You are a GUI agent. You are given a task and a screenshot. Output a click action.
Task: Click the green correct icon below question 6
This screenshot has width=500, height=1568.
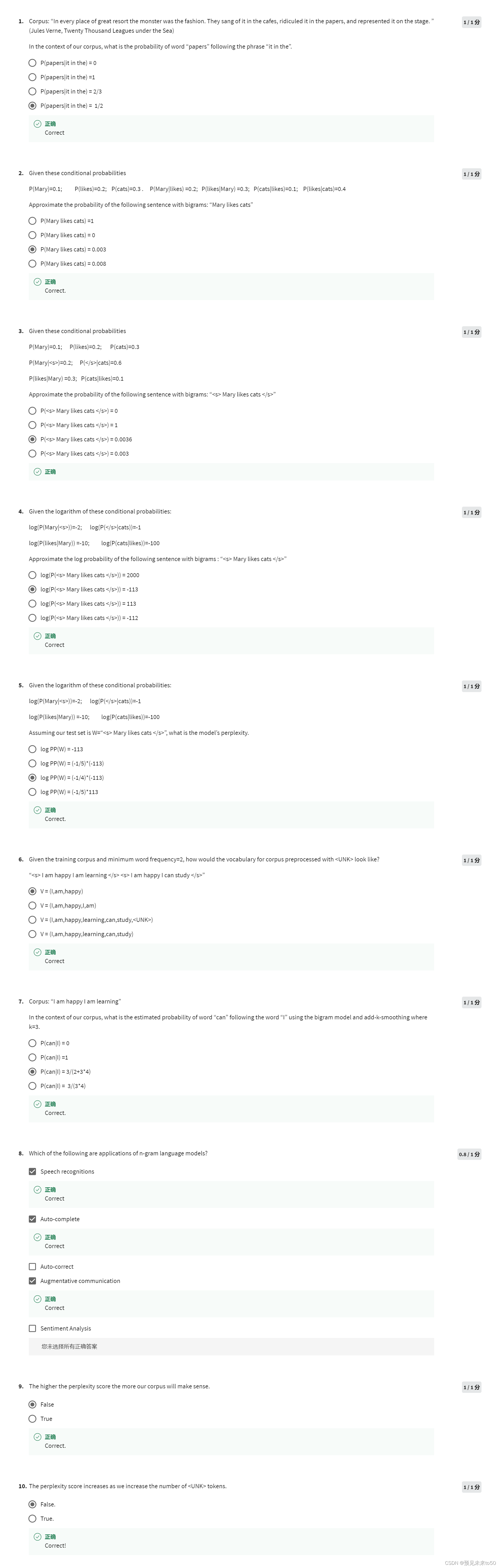37,951
